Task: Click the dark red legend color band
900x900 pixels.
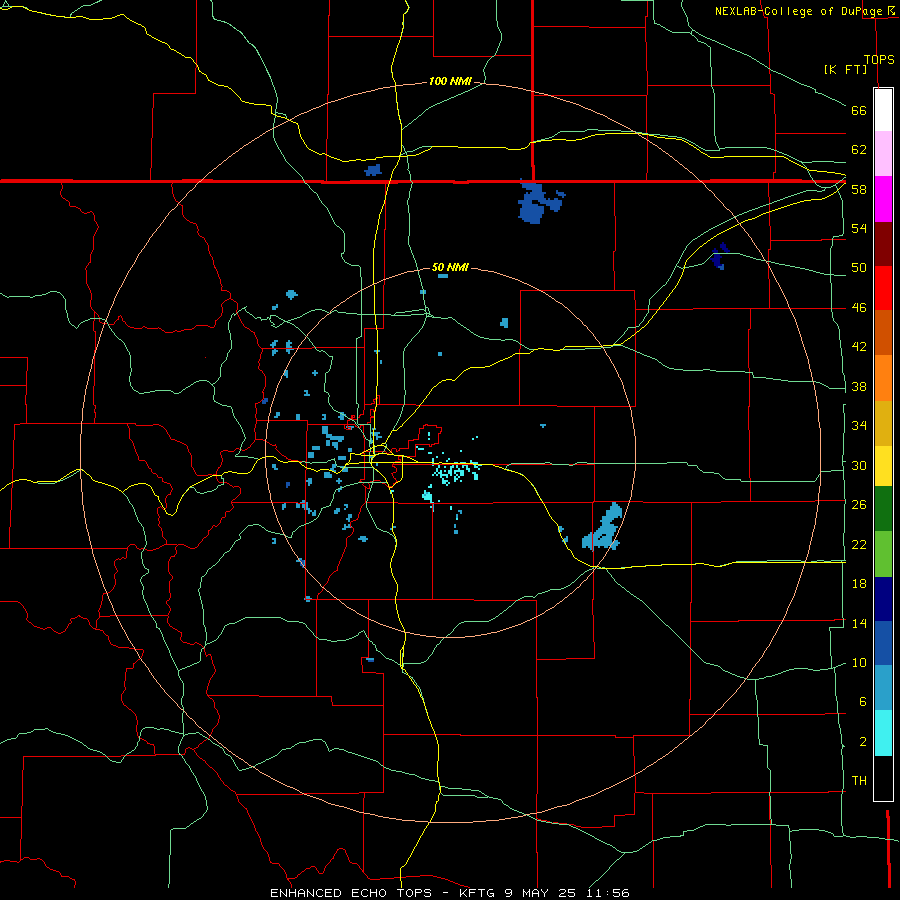Action: coord(883,244)
